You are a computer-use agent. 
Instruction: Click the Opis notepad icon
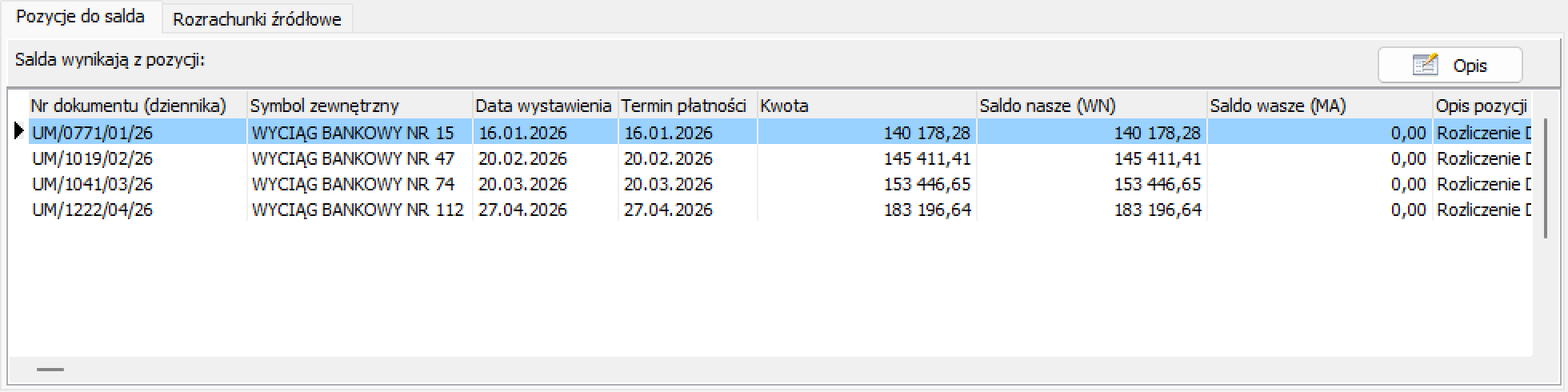[1425, 65]
